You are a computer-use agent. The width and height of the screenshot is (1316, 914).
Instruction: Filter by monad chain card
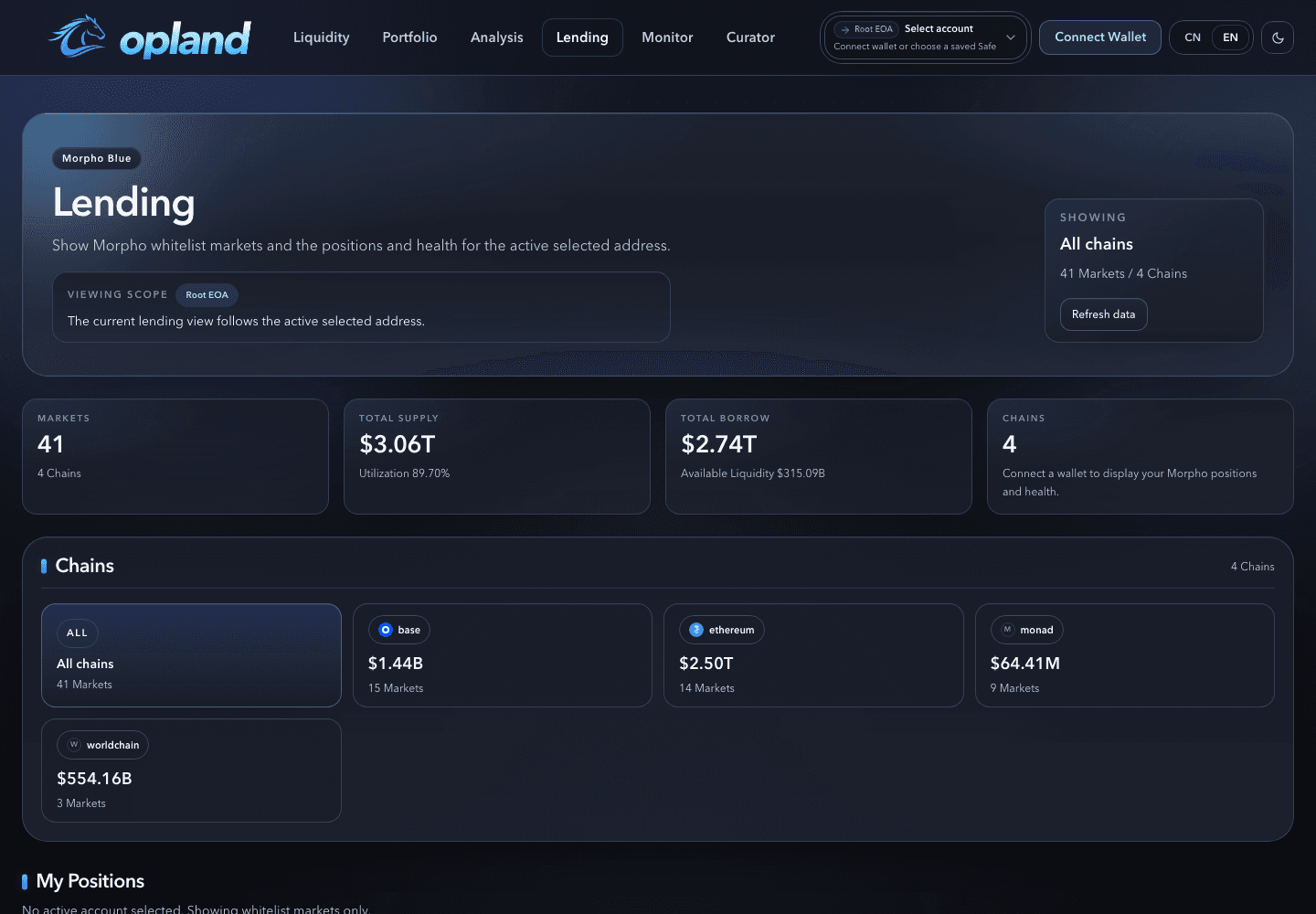pyautogui.click(x=1125, y=655)
